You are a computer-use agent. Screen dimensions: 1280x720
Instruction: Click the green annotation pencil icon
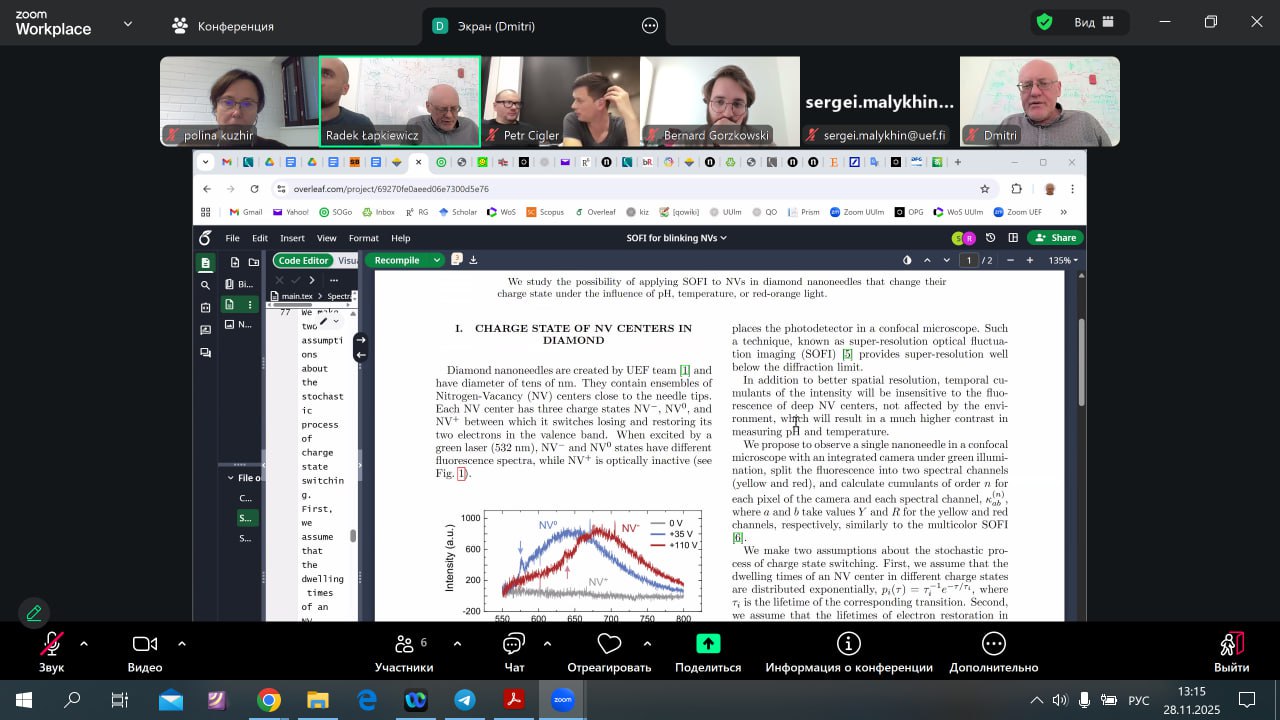tap(34, 613)
